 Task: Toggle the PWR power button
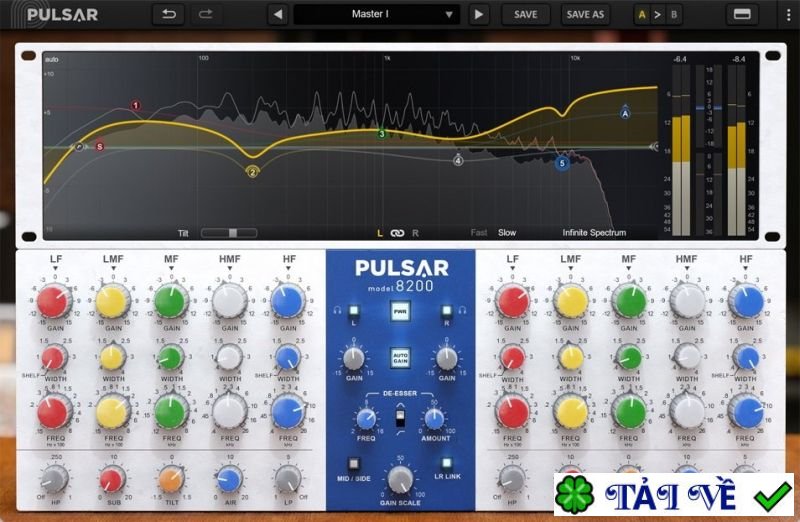click(400, 311)
